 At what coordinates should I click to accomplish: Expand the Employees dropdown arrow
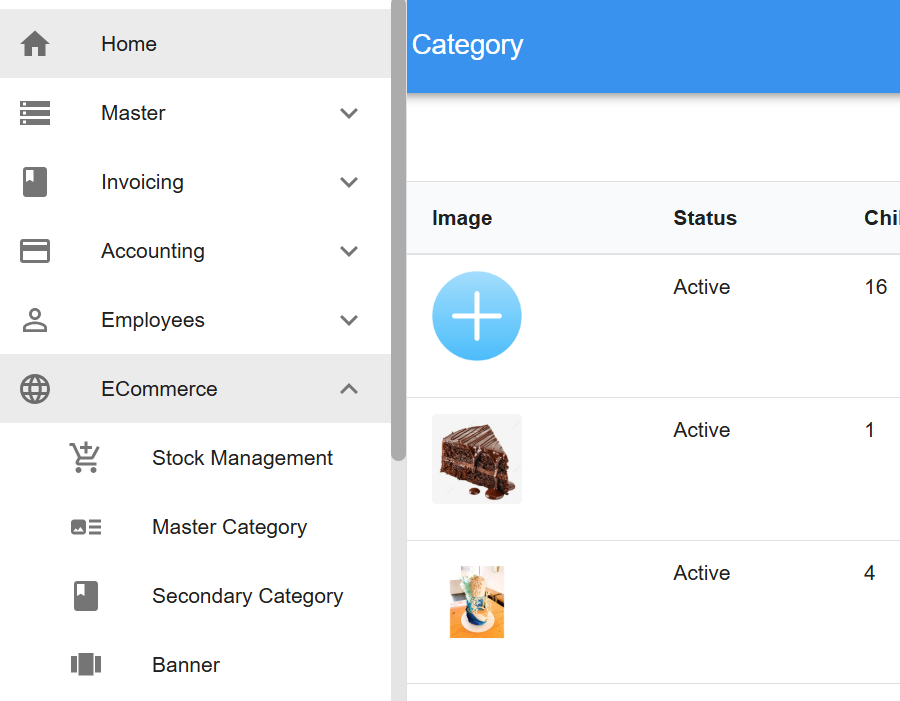[349, 320]
